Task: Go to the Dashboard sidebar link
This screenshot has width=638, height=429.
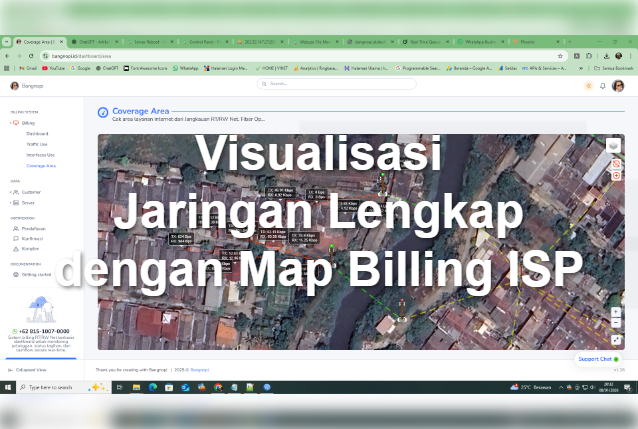Action: 37,133
